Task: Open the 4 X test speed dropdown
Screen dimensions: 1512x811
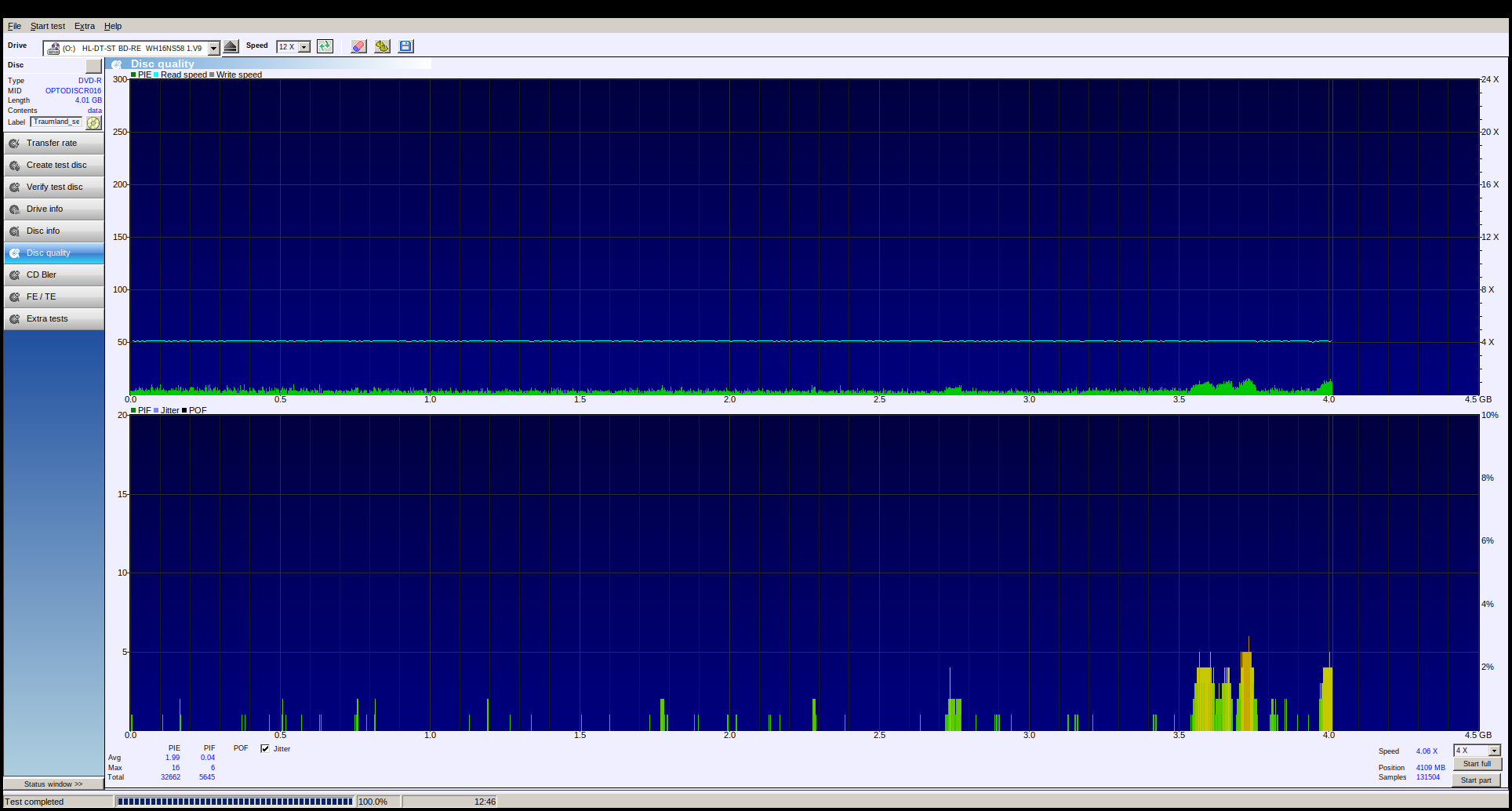Action: [x=1494, y=751]
